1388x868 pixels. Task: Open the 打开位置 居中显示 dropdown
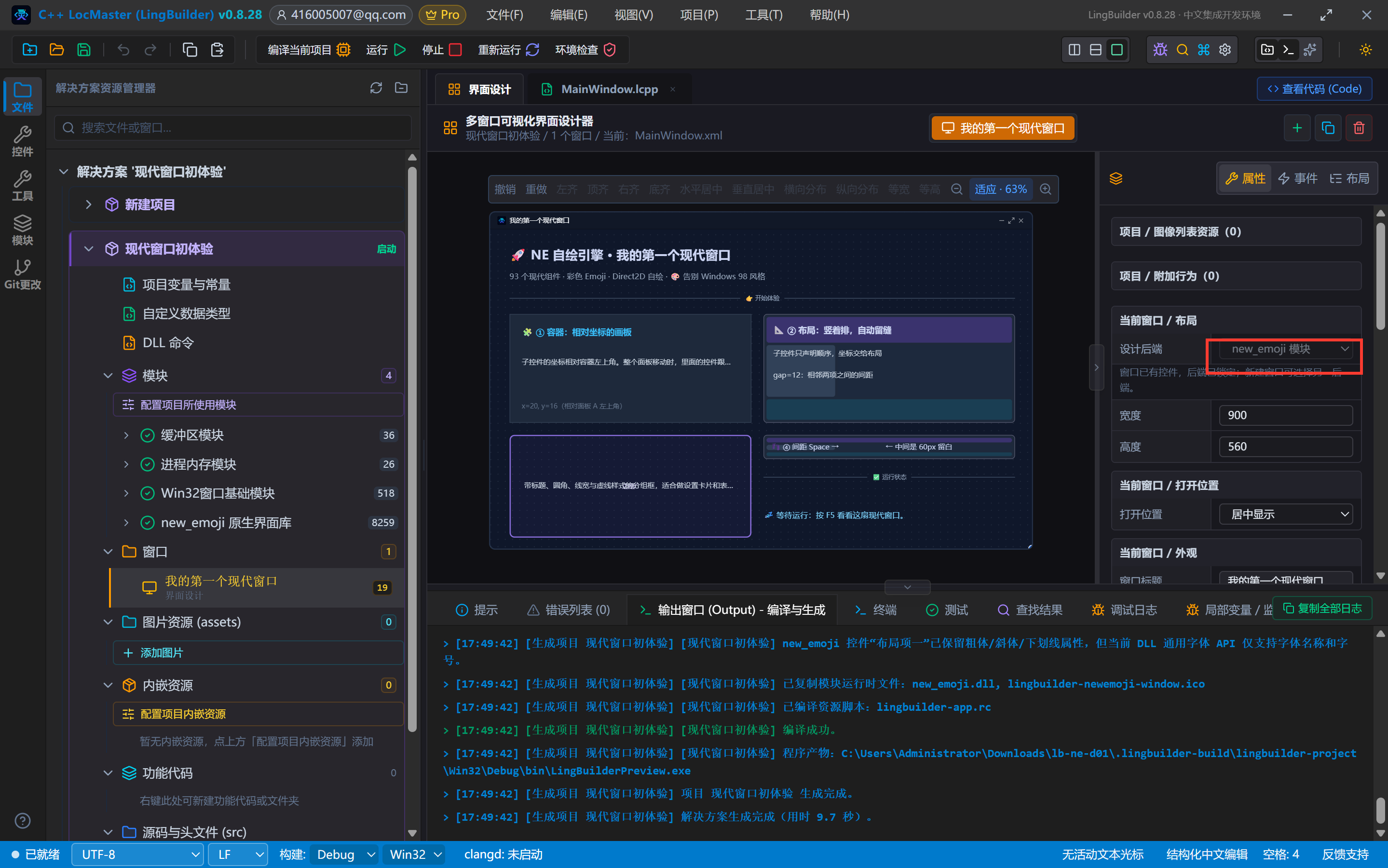point(1285,514)
